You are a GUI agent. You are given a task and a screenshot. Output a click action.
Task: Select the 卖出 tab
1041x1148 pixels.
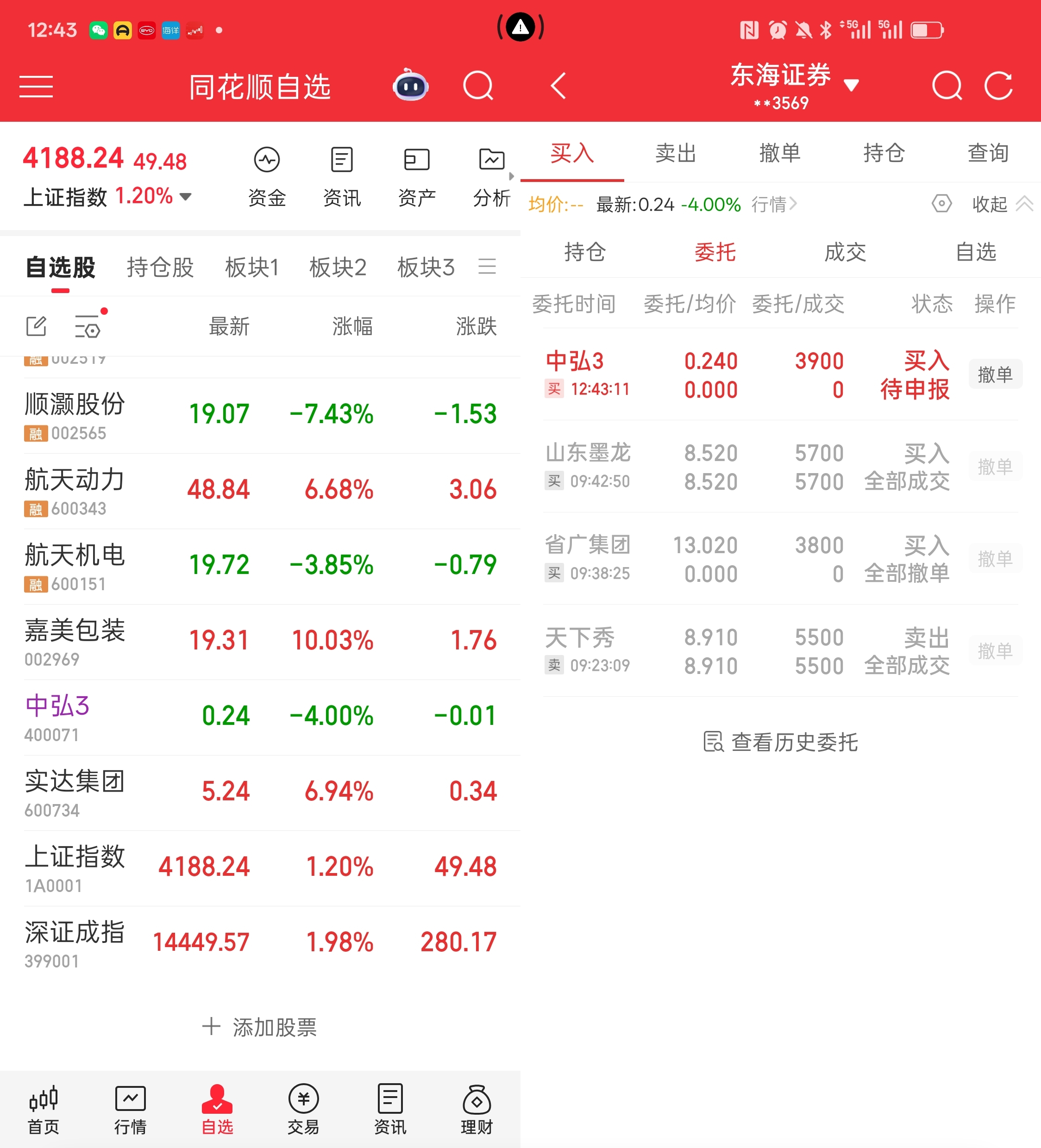[676, 153]
